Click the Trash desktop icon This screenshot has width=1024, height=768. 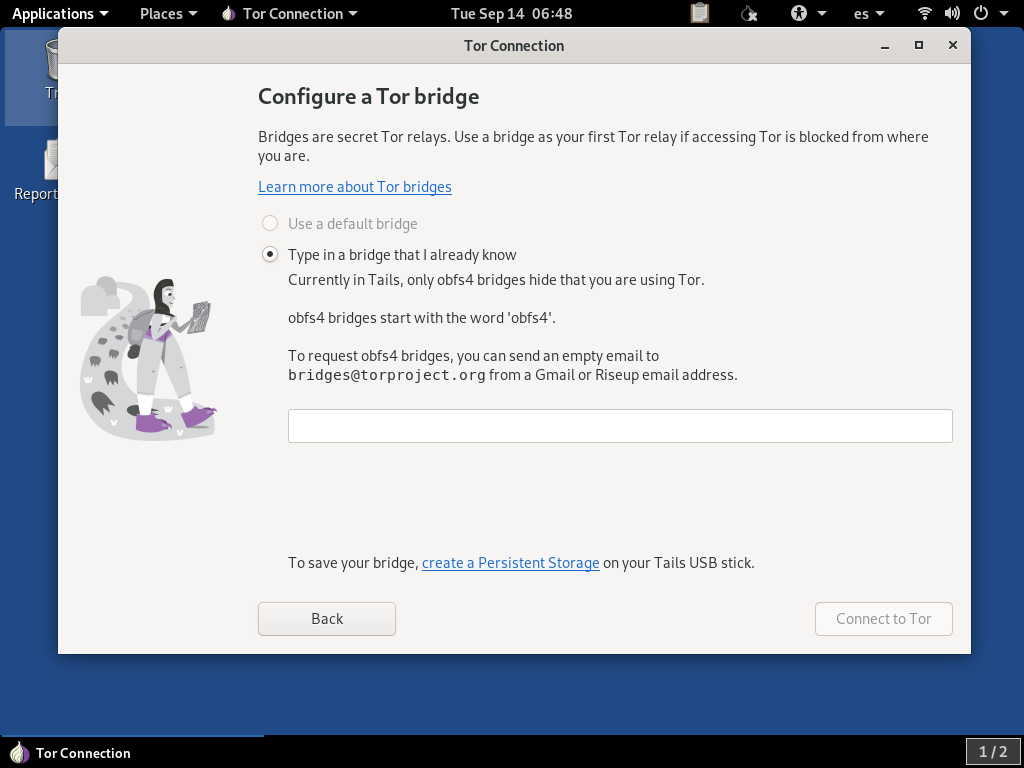50,69
